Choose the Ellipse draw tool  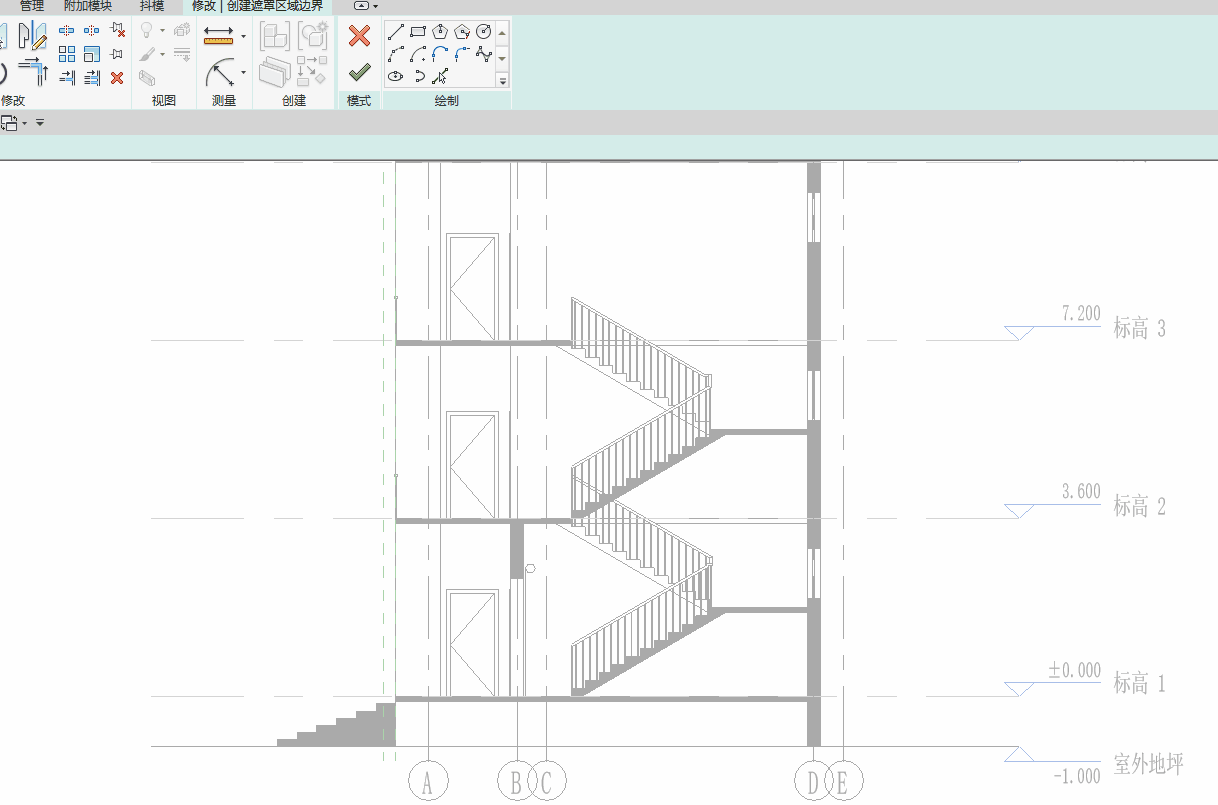point(395,76)
